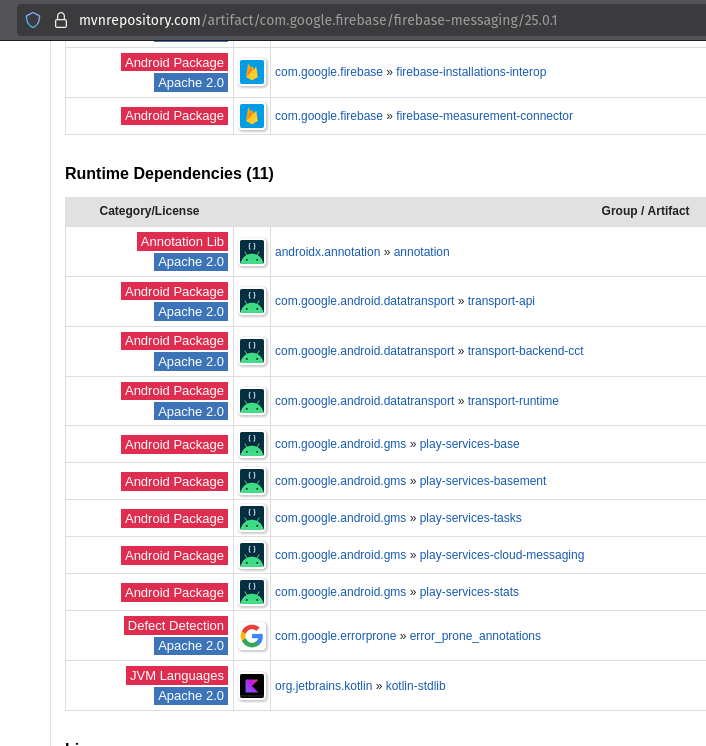Click Apache 2.0 license tag for kotlin-stdlib
706x746 pixels.
190,696
